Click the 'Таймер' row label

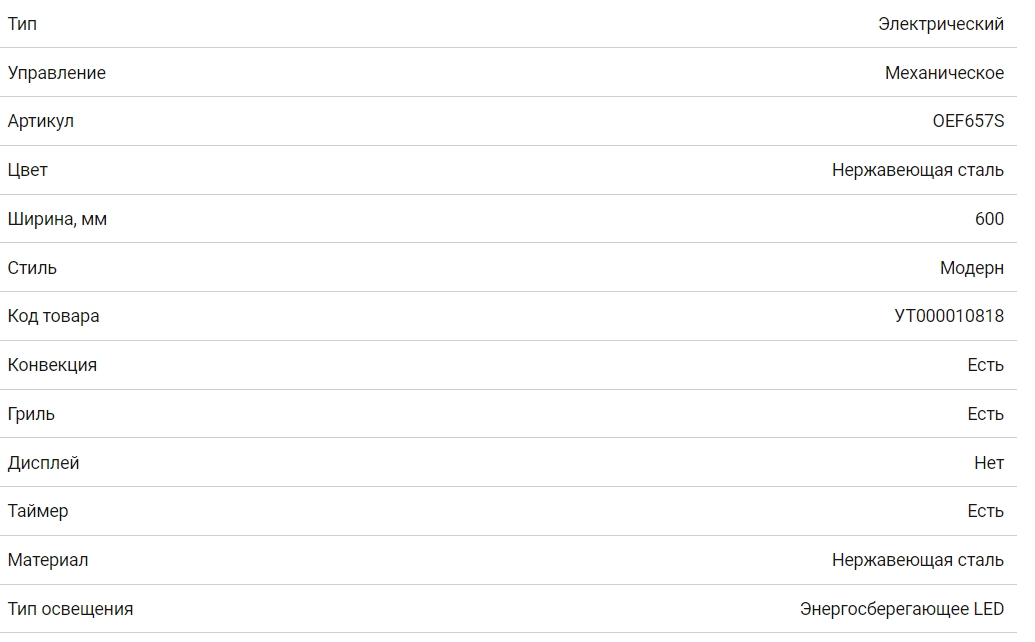[38, 511]
